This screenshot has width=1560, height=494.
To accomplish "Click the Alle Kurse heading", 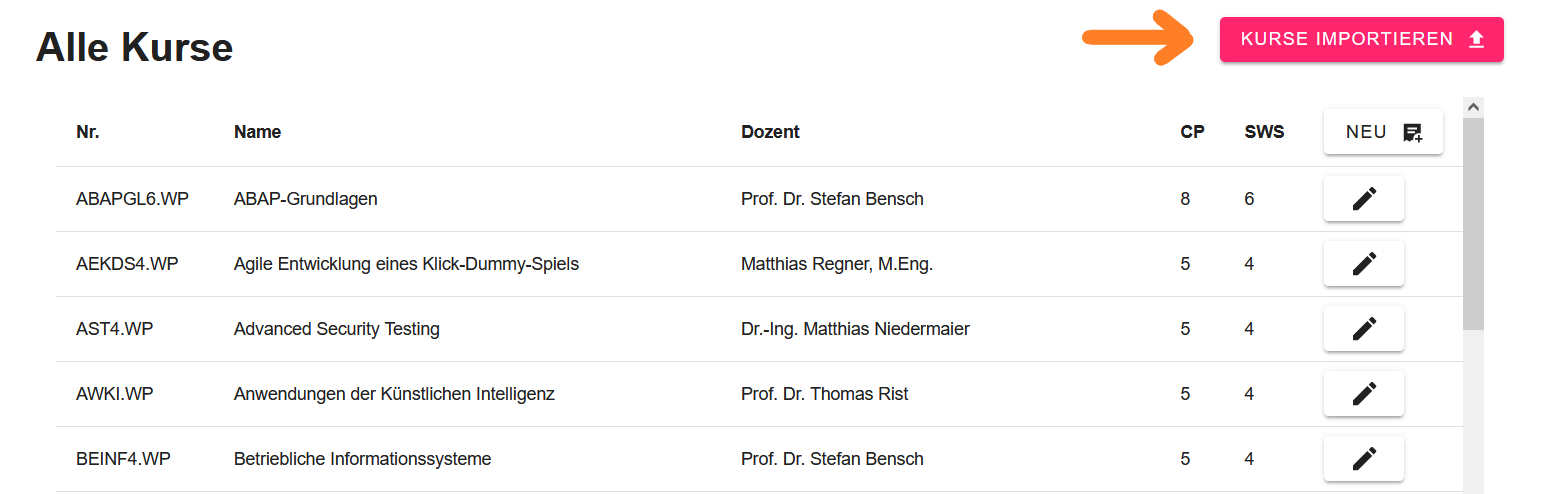I will click(134, 48).
